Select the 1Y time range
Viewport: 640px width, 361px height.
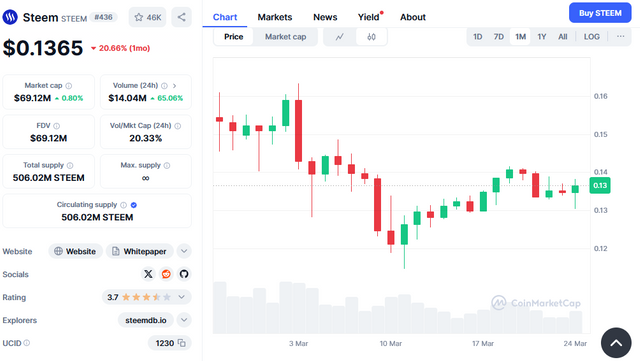click(x=542, y=37)
